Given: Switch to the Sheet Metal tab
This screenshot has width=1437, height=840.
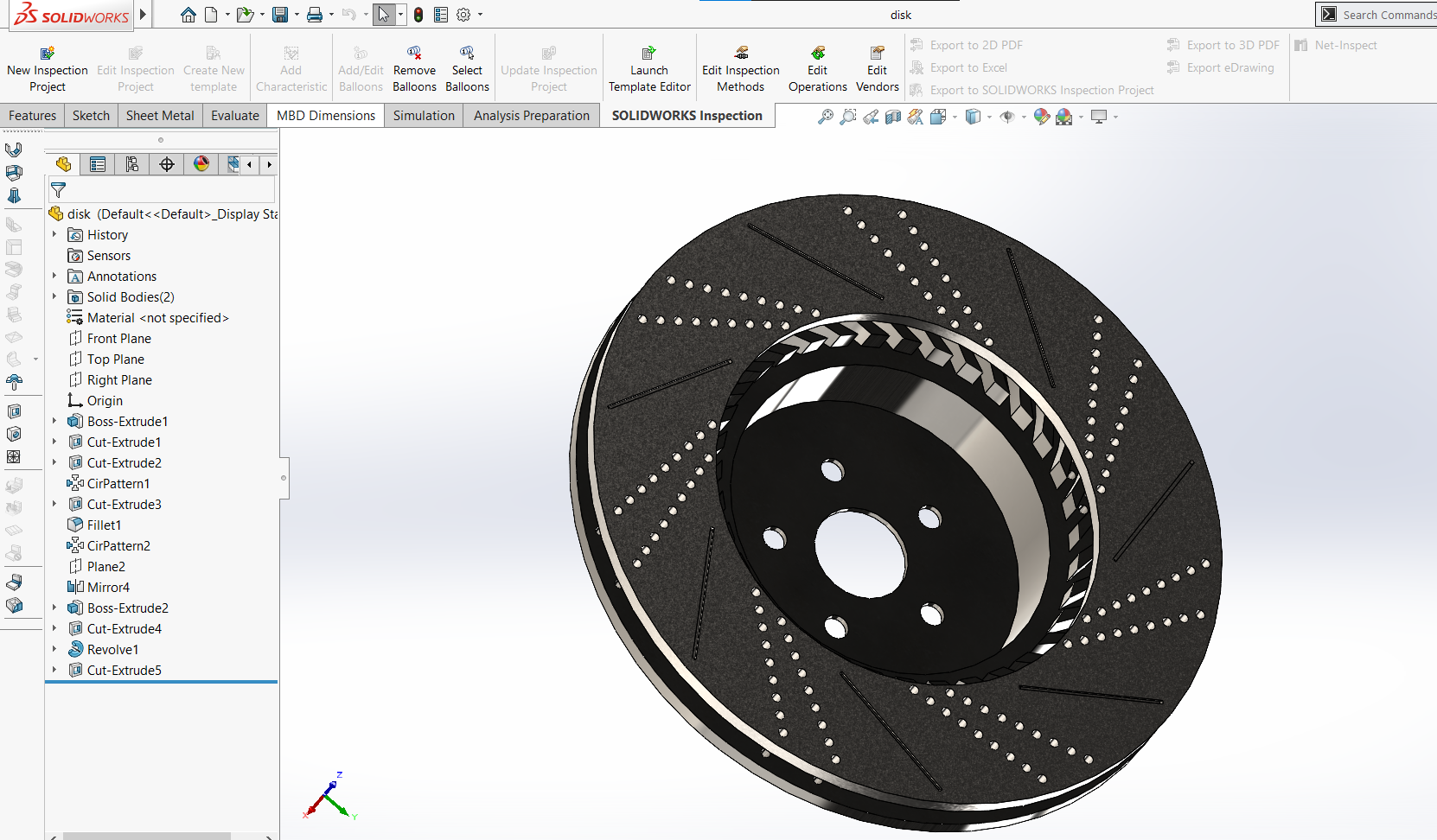Looking at the screenshot, I should tap(160, 116).
